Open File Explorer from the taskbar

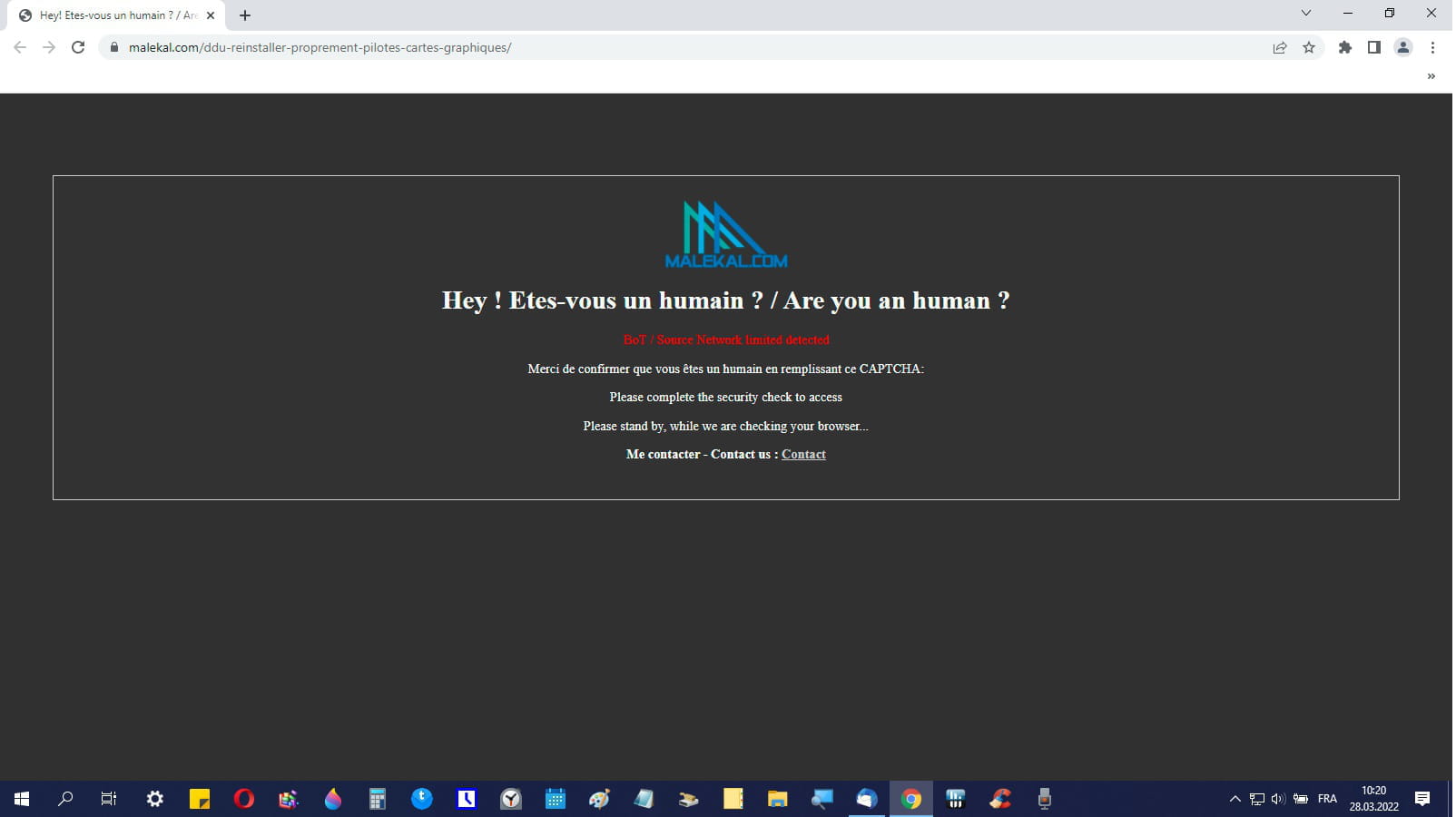(778, 799)
